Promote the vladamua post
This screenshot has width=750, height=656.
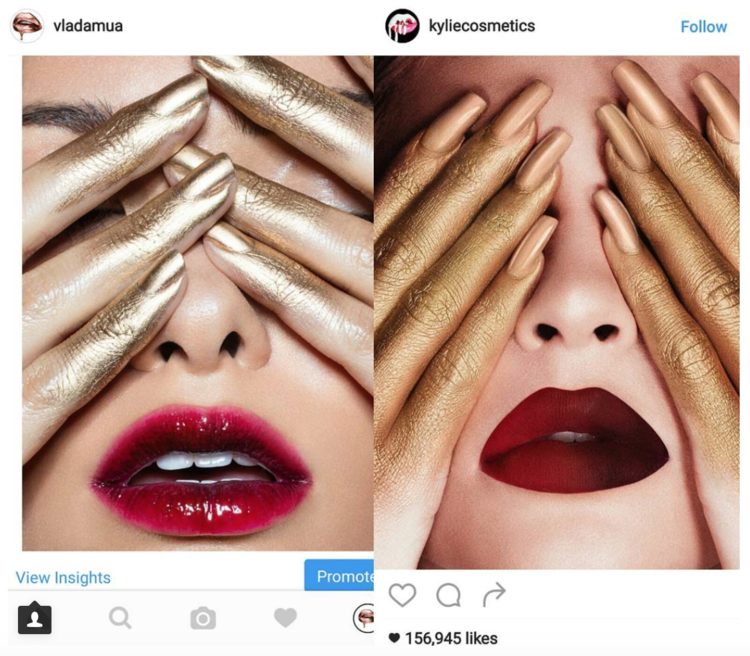coord(339,575)
